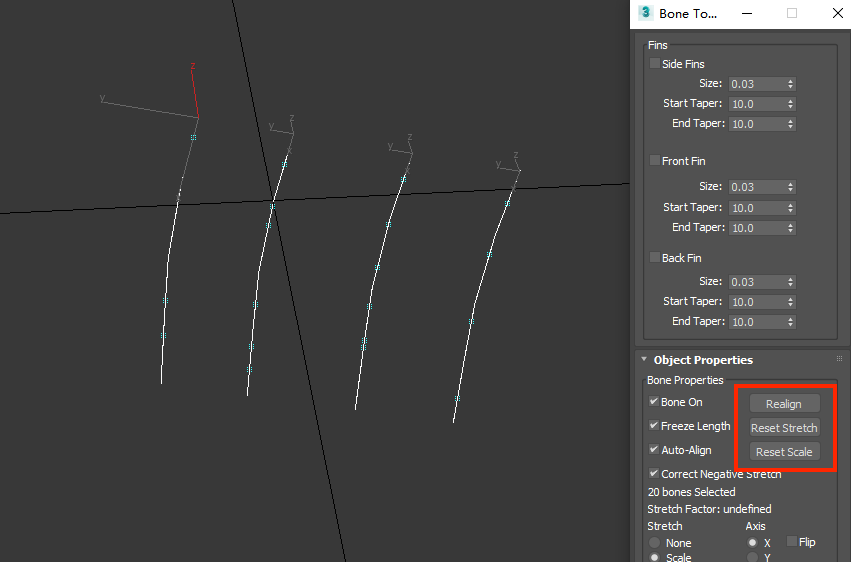
Task: Uncheck the Freeze Length checkbox
Action: pyautogui.click(x=653, y=426)
